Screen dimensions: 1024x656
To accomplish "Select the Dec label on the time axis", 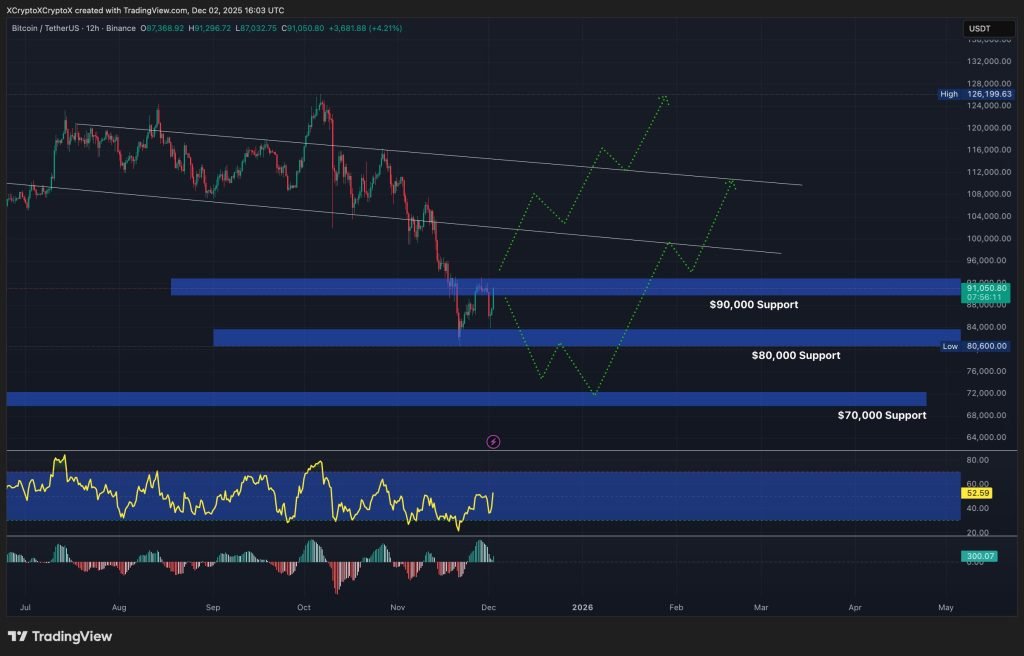I will coord(488,607).
